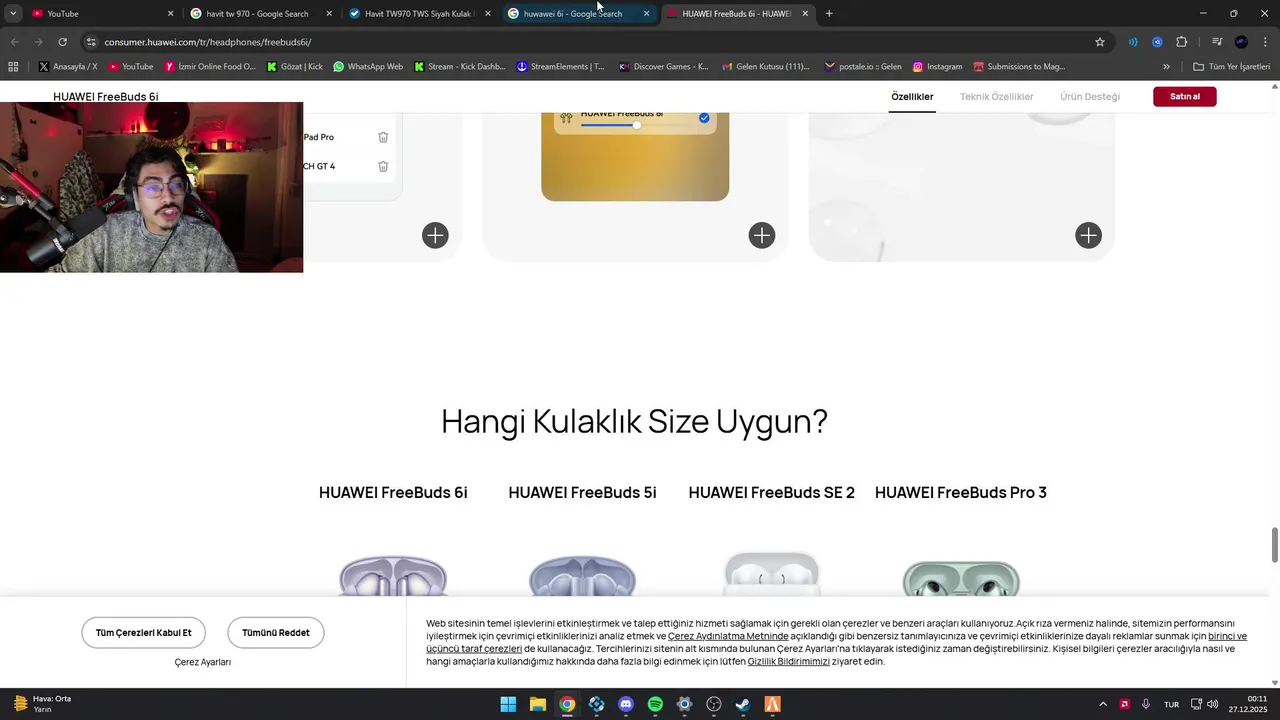Open the weather widget 'Hava: Orta'
This screenshot has width=1280, height=720.
pos(42,704)
